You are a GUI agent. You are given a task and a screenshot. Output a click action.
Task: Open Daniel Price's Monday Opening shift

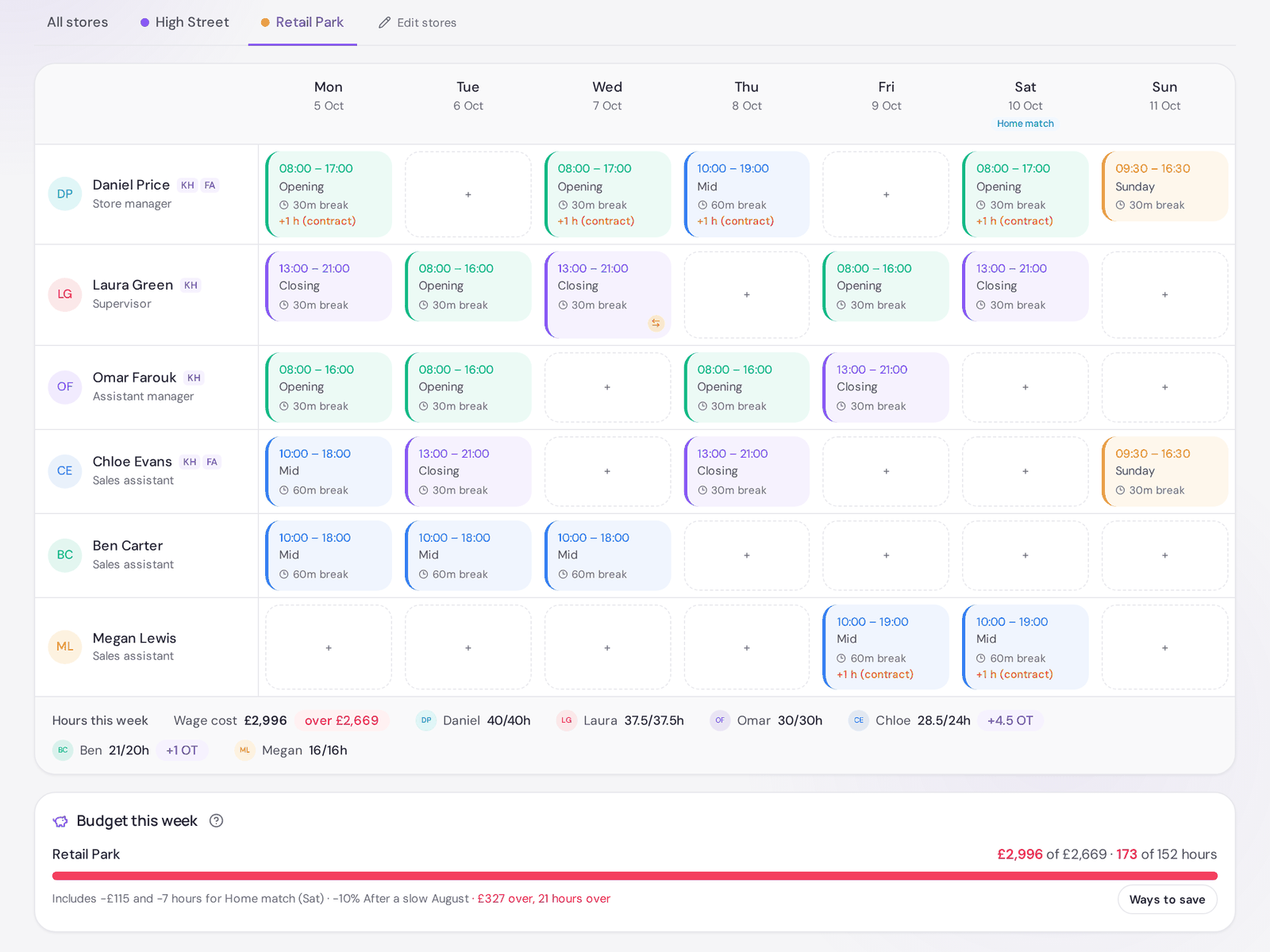click(329, 194)
